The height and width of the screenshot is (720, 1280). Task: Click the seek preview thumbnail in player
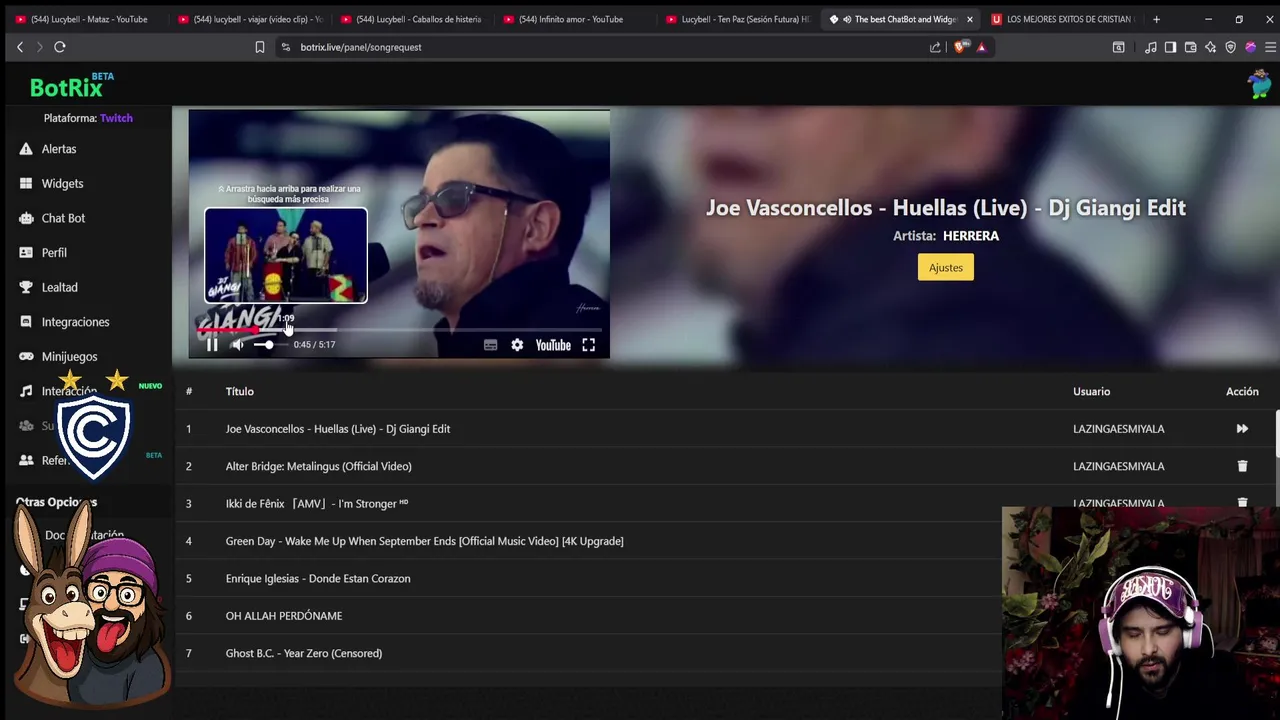286,255
